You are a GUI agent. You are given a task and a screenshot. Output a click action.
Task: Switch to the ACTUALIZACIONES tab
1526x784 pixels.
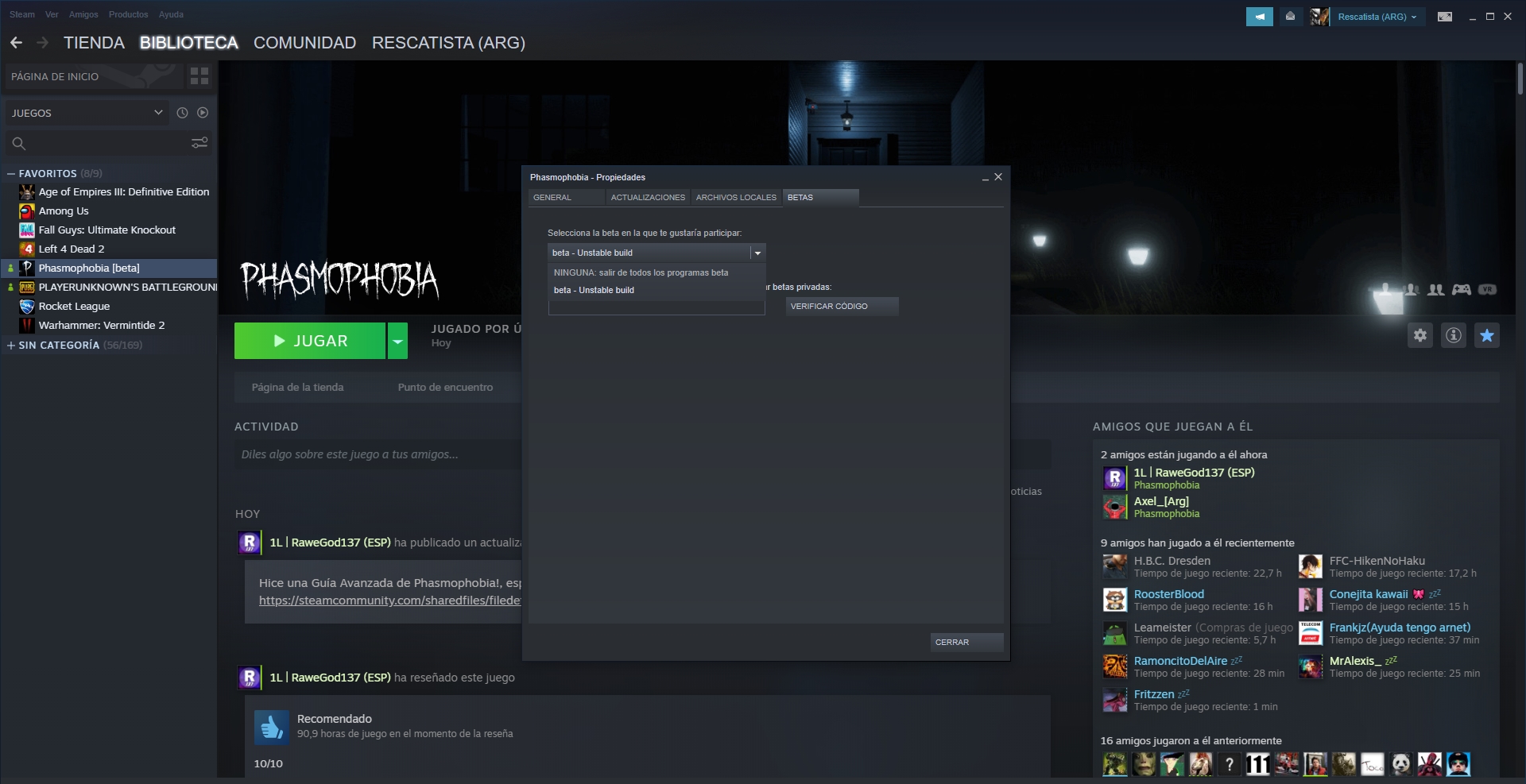(x=648, y=197)
